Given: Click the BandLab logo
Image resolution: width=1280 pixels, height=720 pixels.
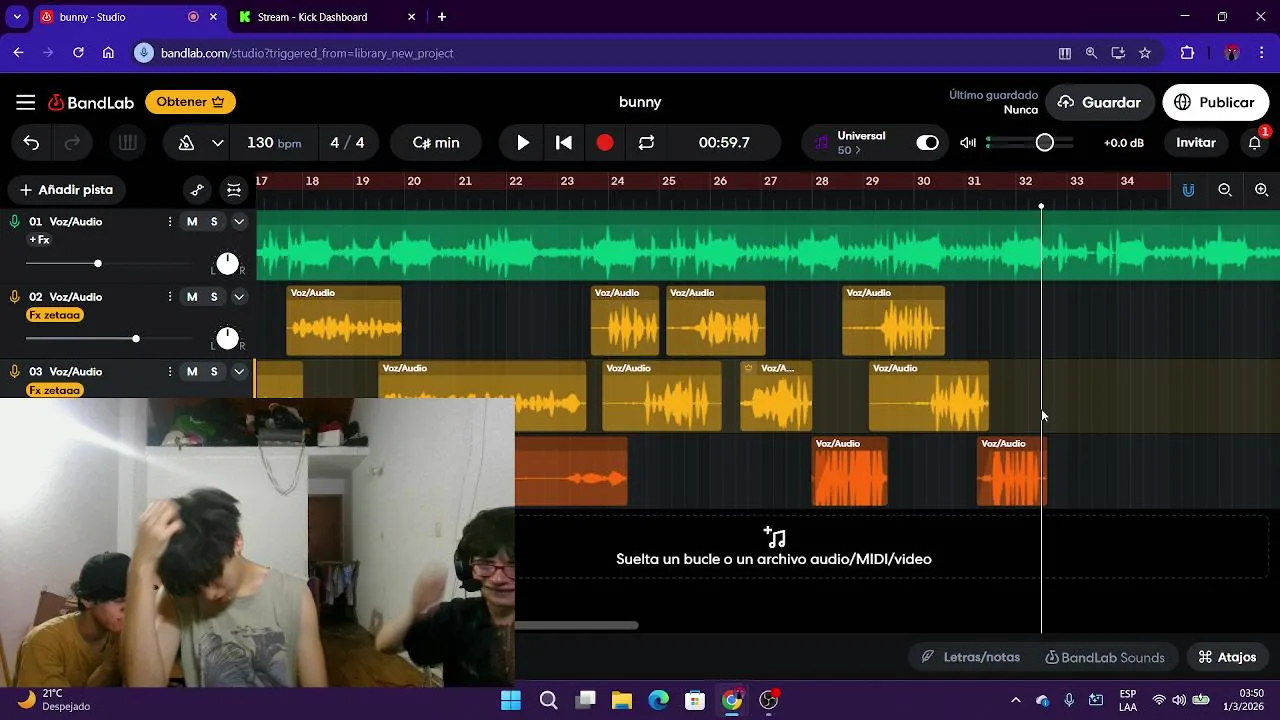Looking at the screenshot, I should click(91, 102).
